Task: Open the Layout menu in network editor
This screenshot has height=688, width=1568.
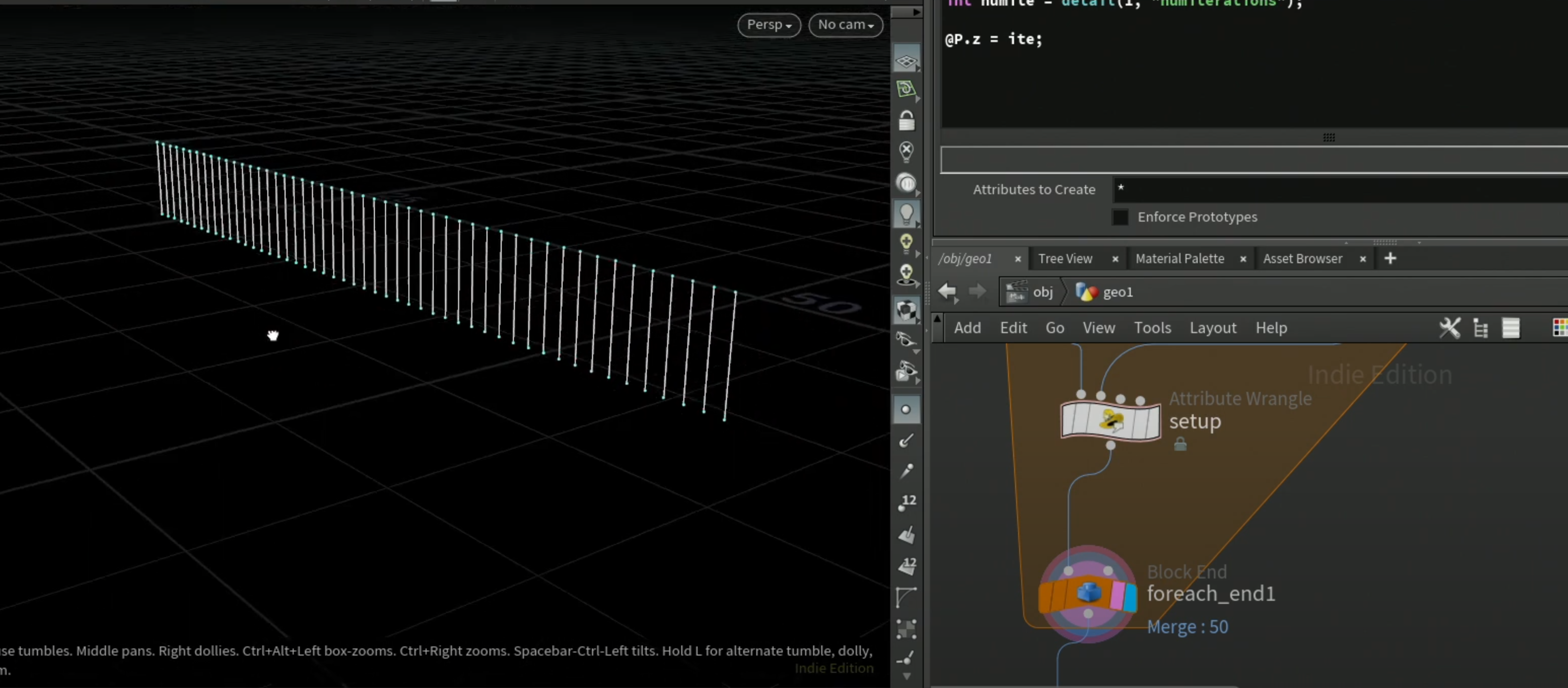Action: point(1212,328)
